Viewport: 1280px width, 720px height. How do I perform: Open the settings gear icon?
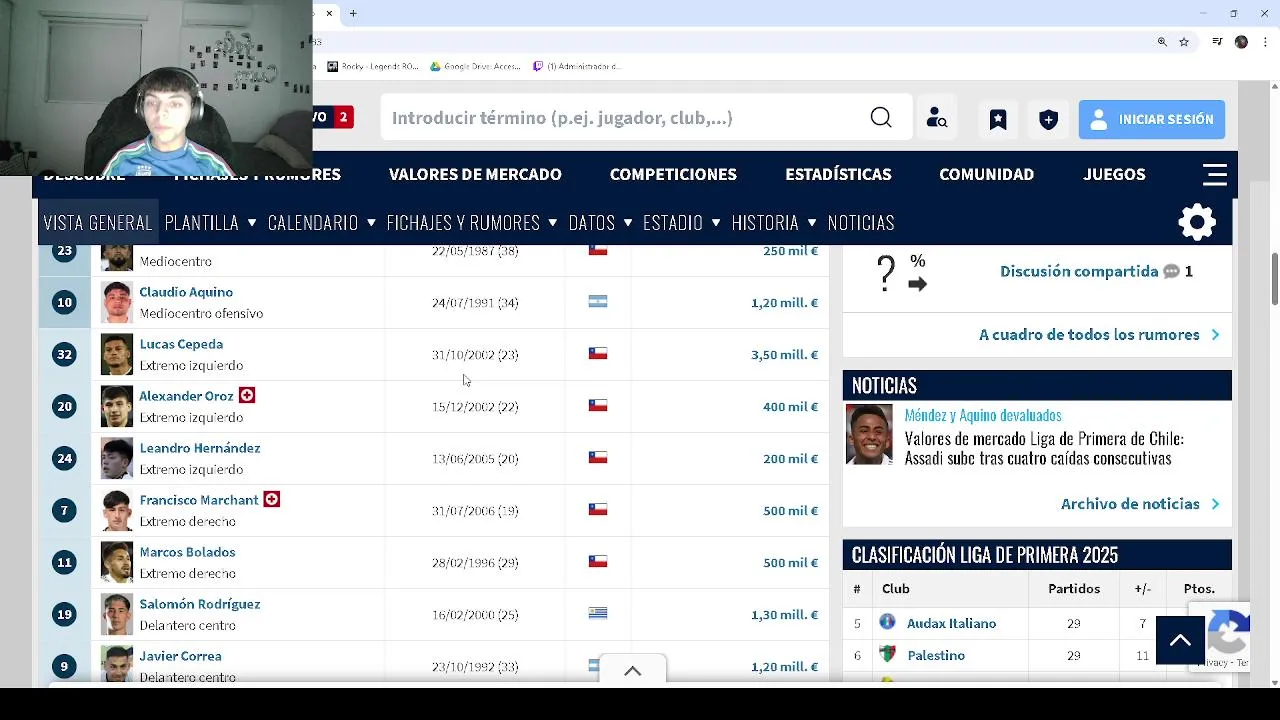(1197, 222)
